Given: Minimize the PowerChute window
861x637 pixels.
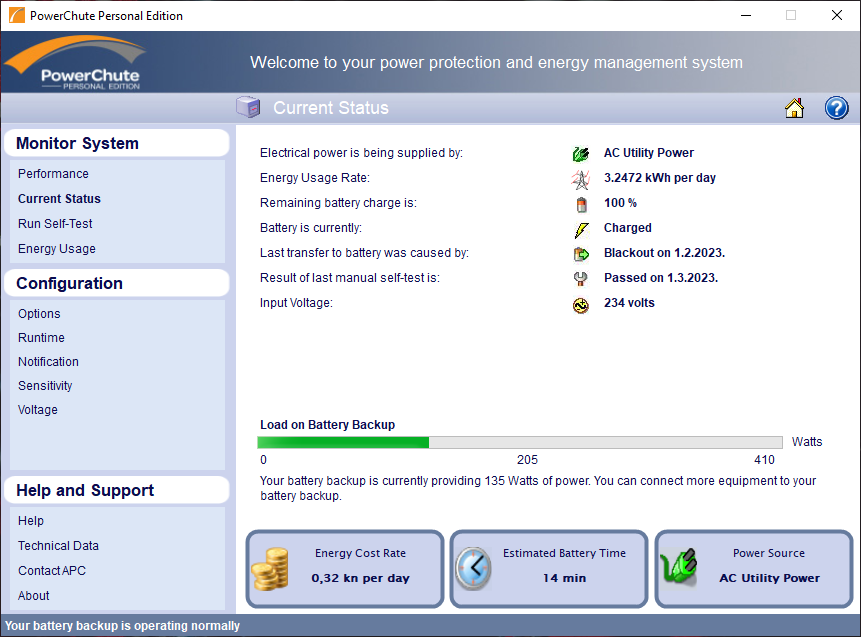Looking at the screenshot, I should [746, 15].
